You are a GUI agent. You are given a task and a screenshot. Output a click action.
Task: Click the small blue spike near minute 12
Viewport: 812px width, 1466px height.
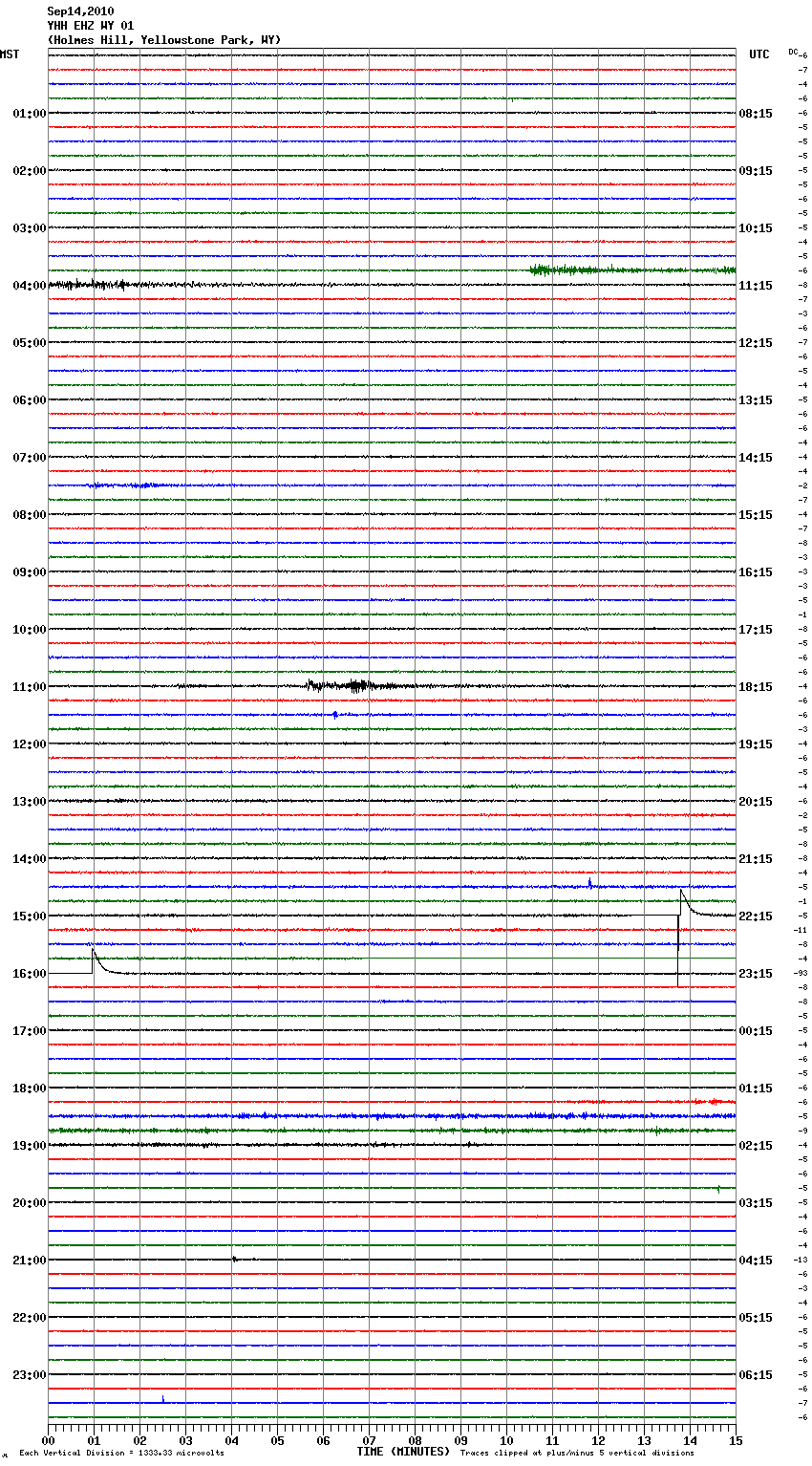tap(590, 883)
